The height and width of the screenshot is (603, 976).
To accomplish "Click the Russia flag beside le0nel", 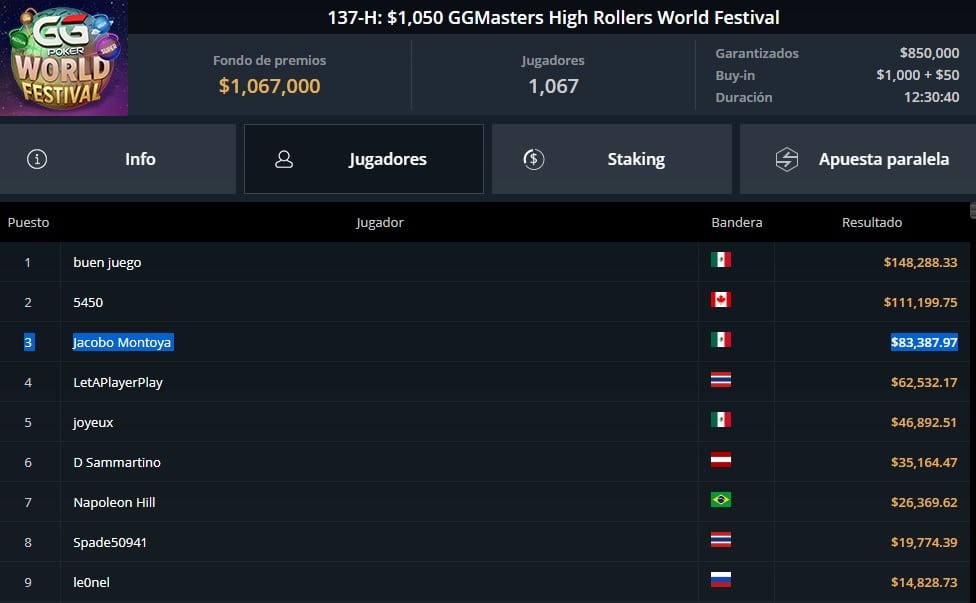I will (x=721, y=579).
